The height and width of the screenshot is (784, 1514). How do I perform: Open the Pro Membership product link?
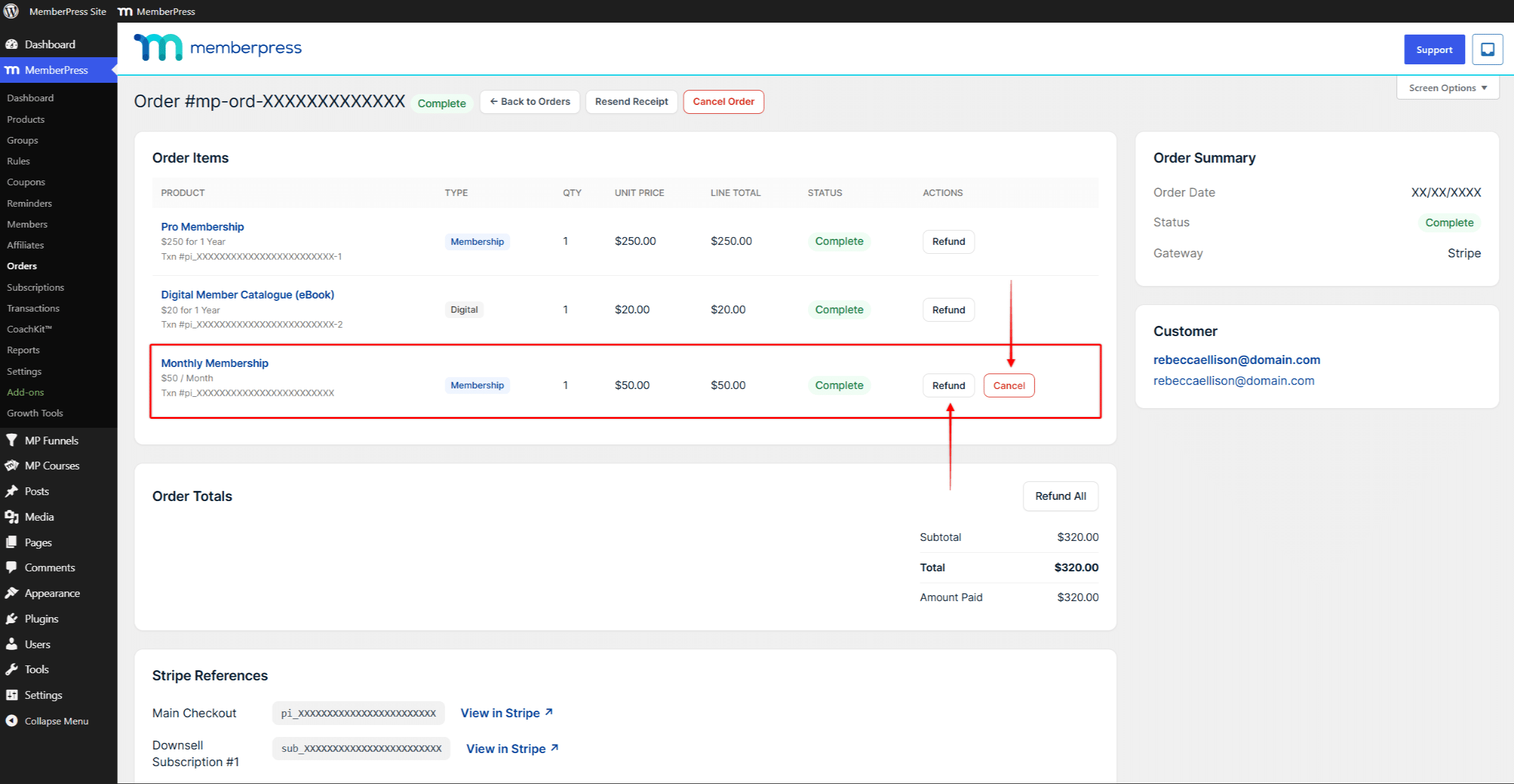click(202, 226)
